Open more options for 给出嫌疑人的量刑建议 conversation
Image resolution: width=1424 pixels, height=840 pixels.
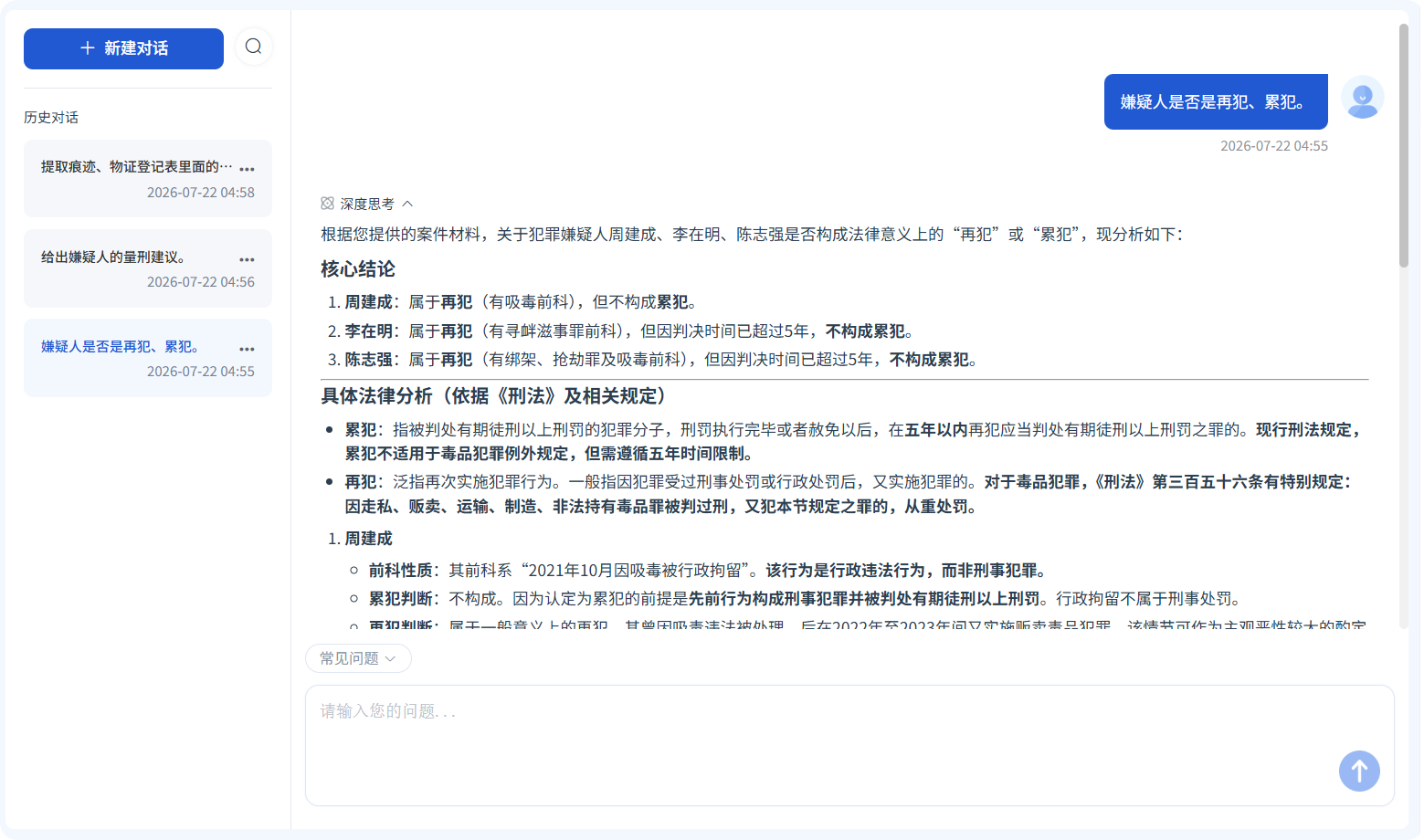(247, 259)
